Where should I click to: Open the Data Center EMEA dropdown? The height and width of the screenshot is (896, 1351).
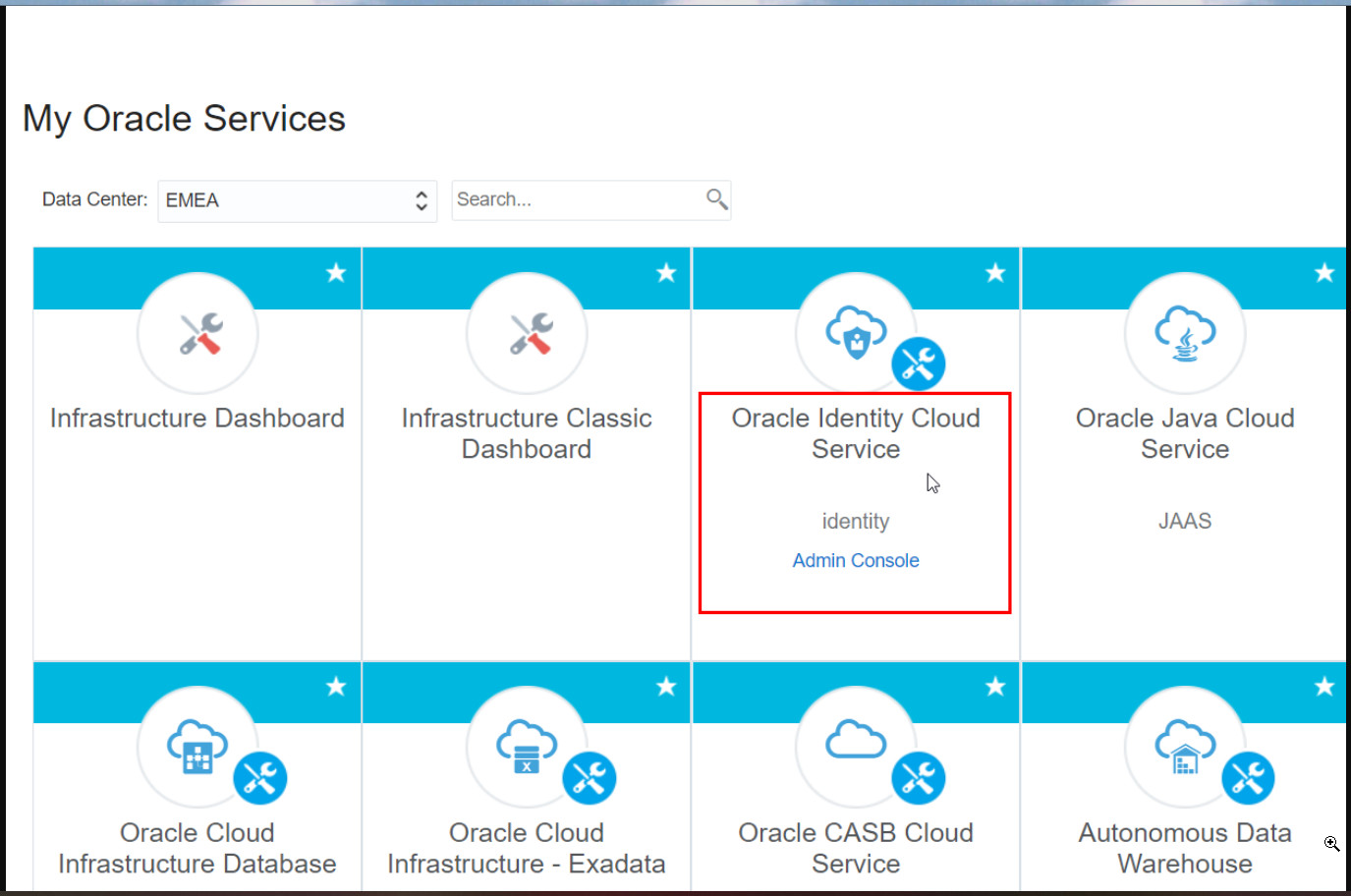pos(297,200)
